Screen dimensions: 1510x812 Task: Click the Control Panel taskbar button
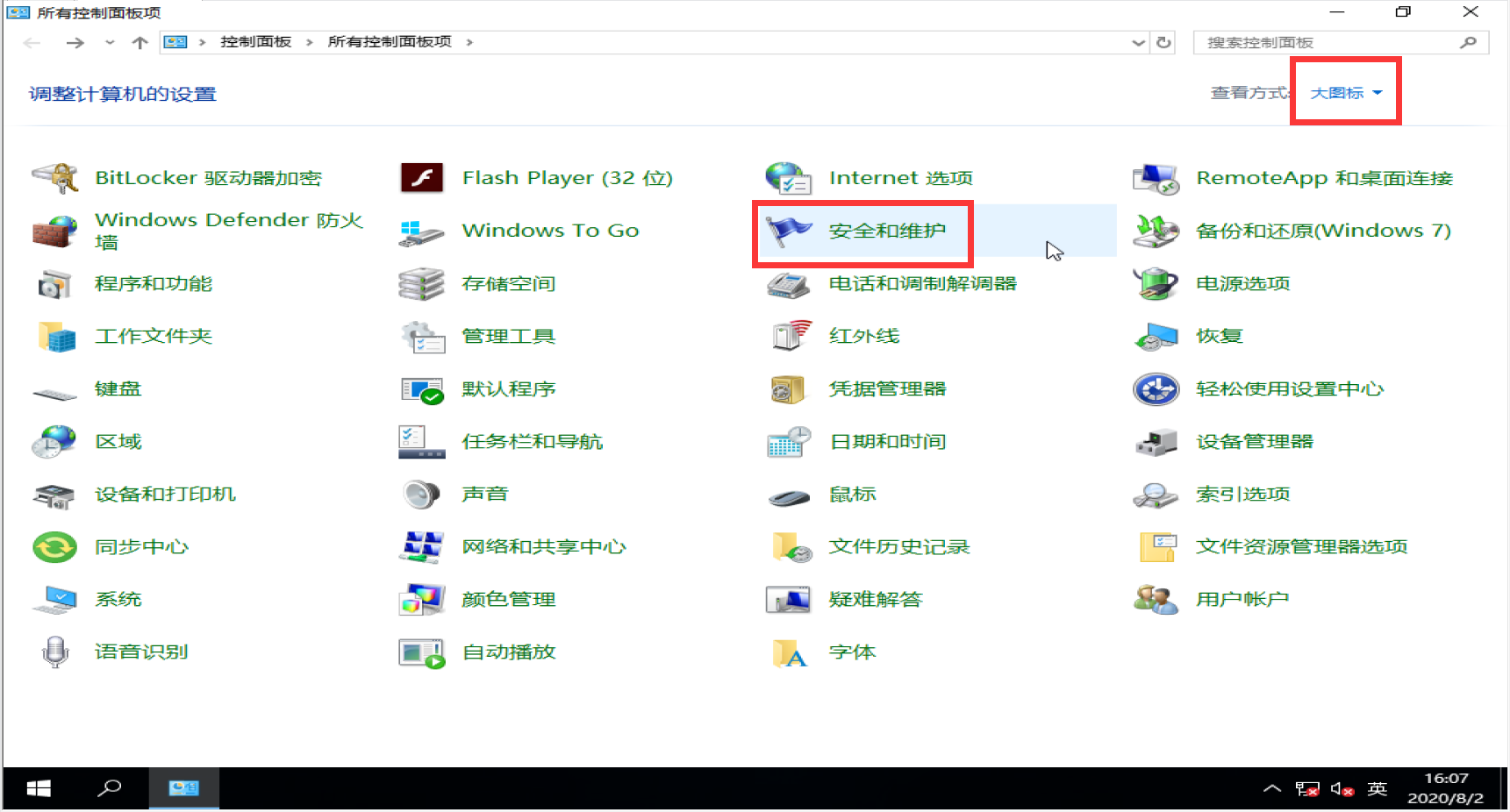click(x=183, y=788)
